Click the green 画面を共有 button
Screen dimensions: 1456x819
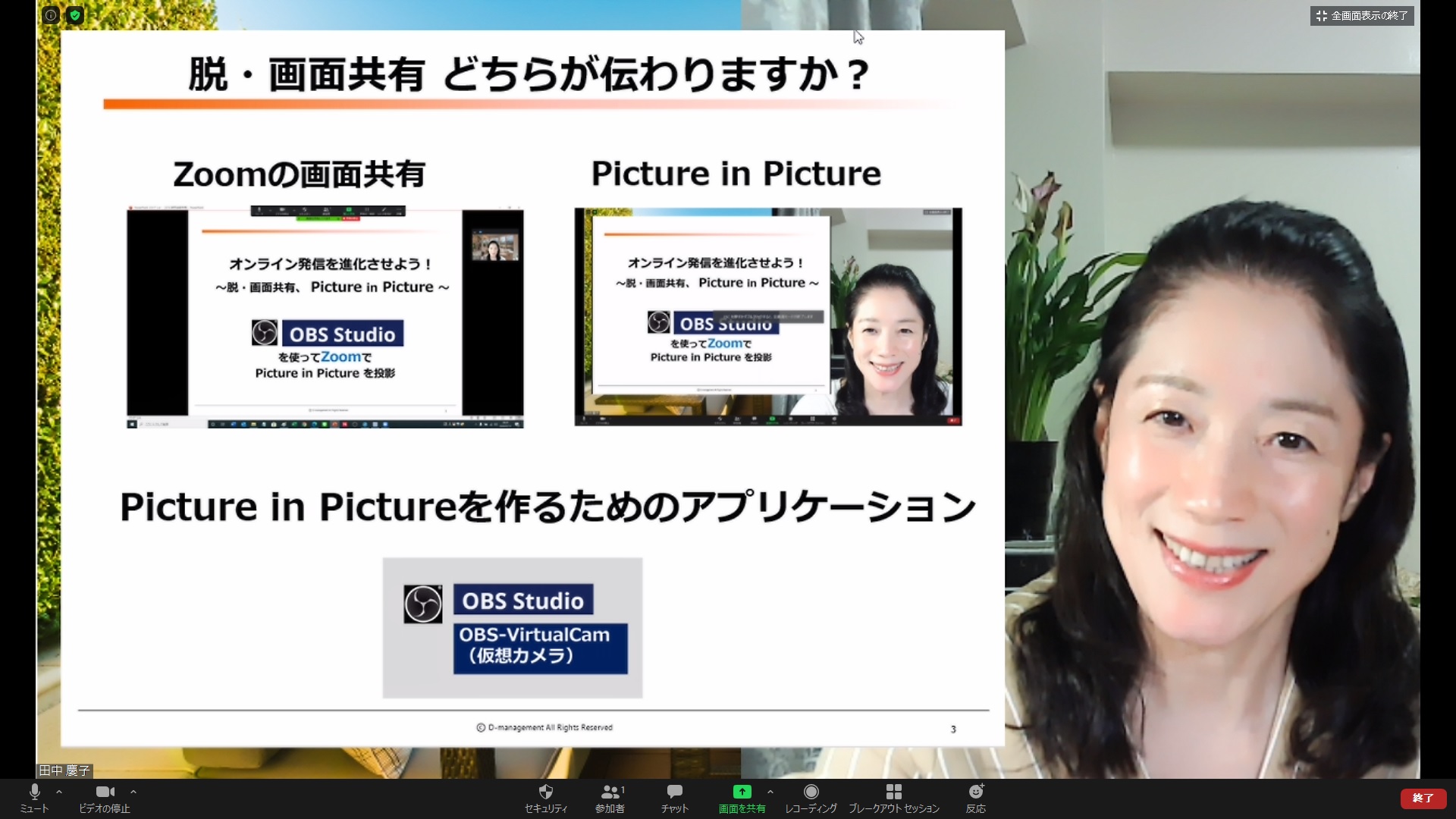click(742, 799)
